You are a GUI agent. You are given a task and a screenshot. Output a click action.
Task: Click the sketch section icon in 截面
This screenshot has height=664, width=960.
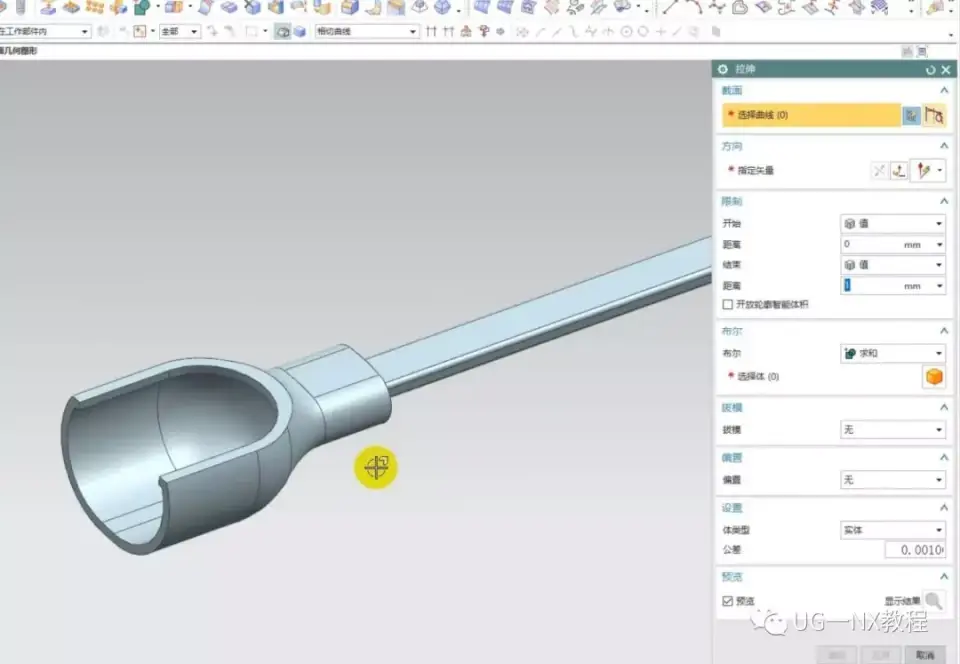point(912,115)
